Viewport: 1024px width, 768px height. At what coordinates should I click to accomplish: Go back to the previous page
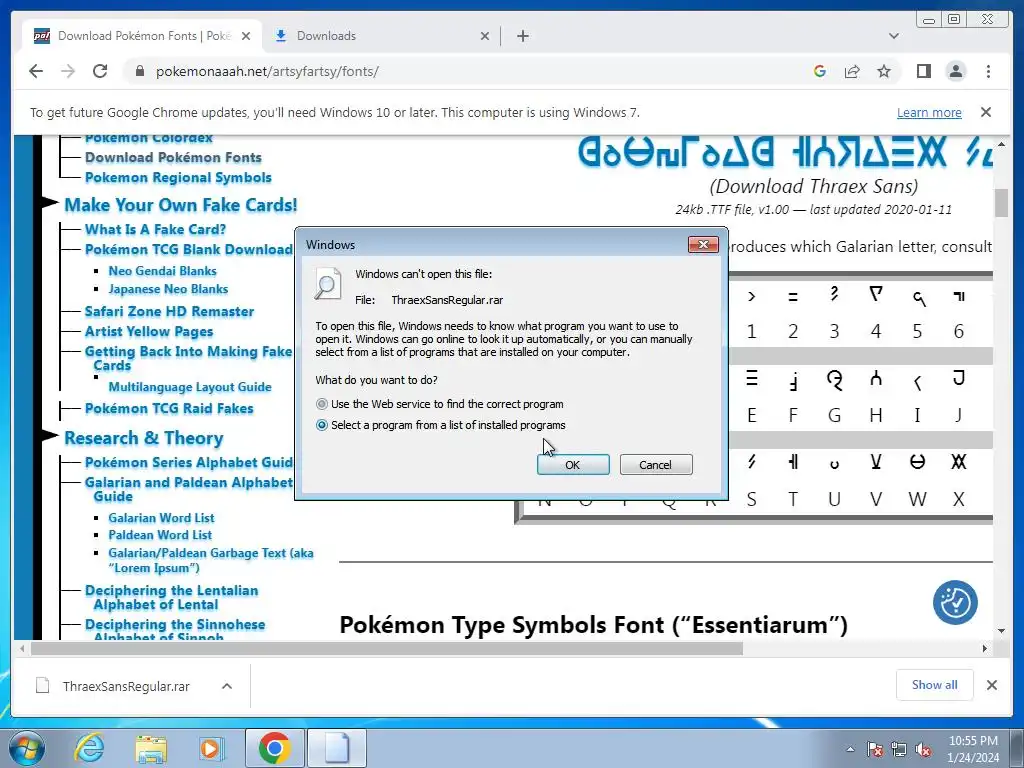pyautogui.click(x=36, y=71)
